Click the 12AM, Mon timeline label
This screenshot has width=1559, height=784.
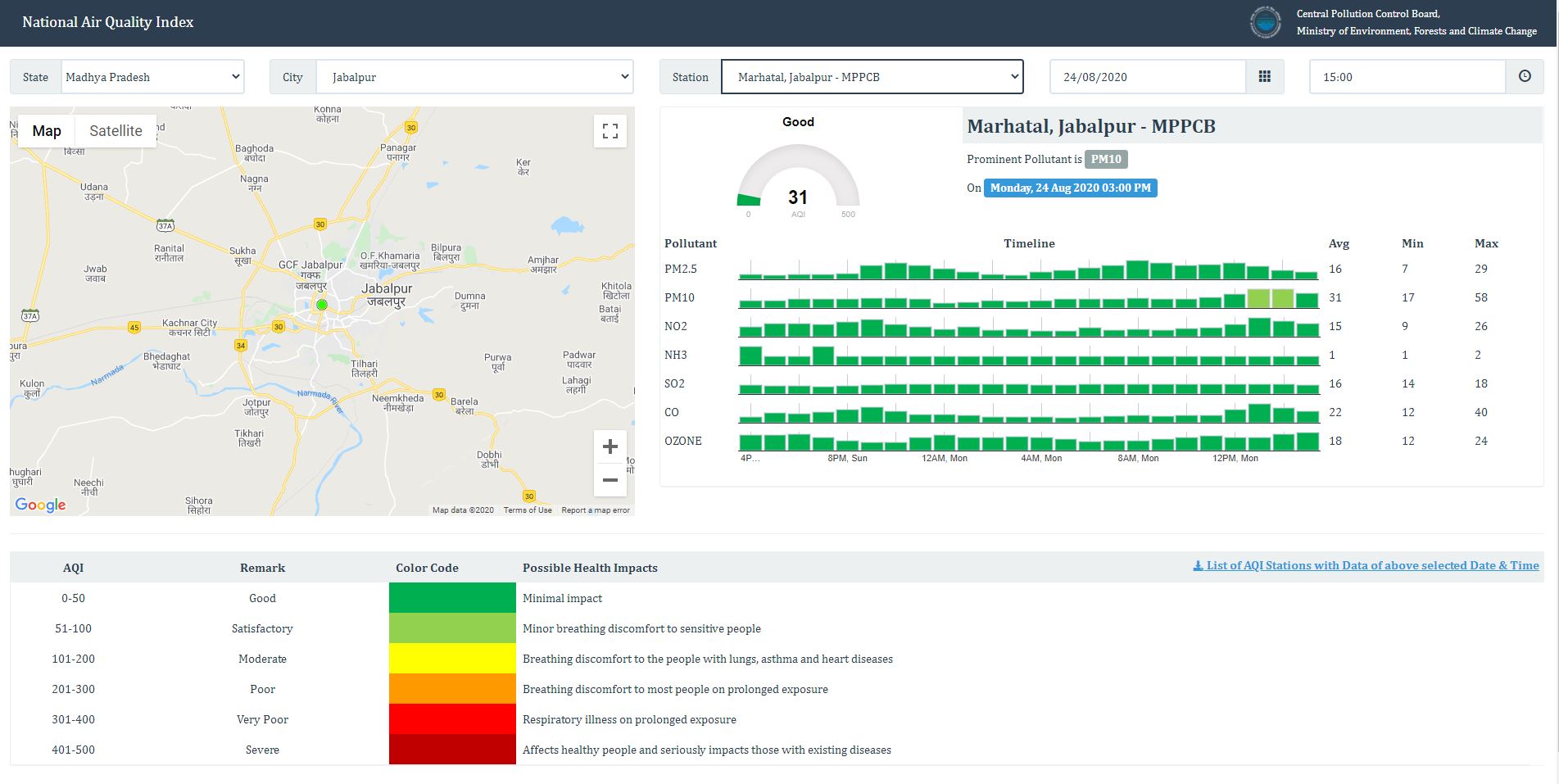coord(945,458)
